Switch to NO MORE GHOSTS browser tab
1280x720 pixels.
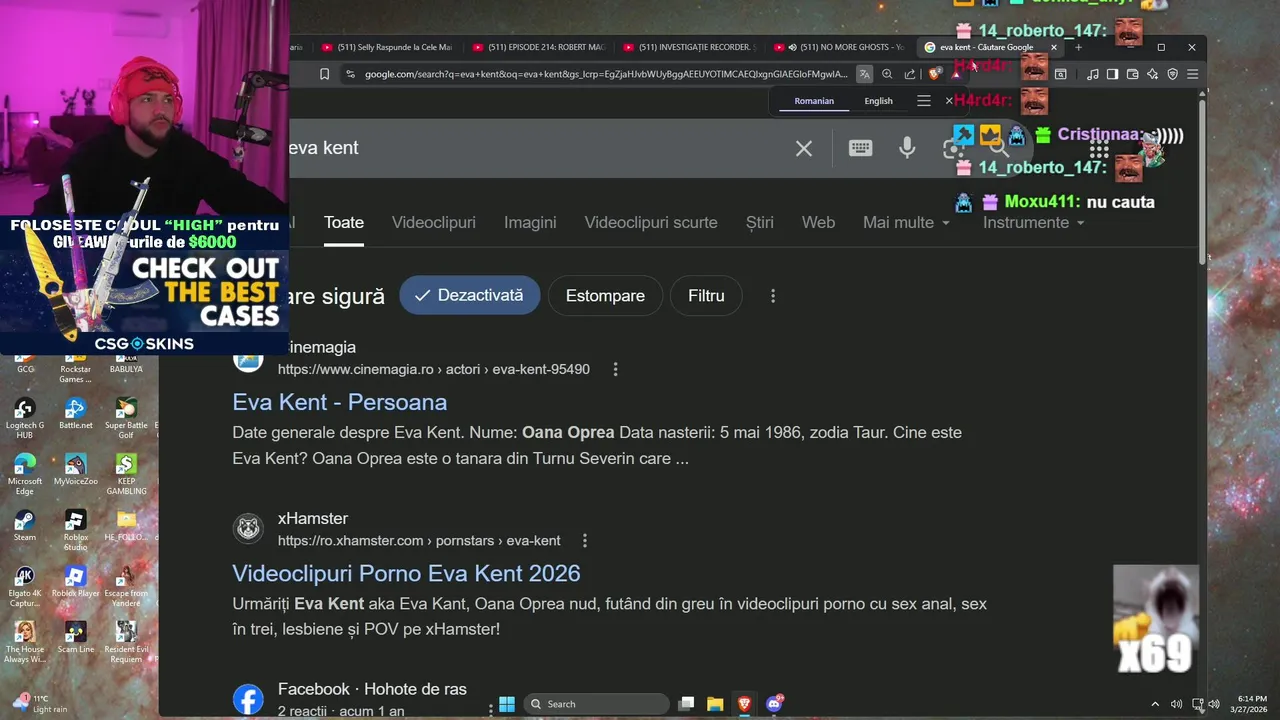click(x=838, y=47)
